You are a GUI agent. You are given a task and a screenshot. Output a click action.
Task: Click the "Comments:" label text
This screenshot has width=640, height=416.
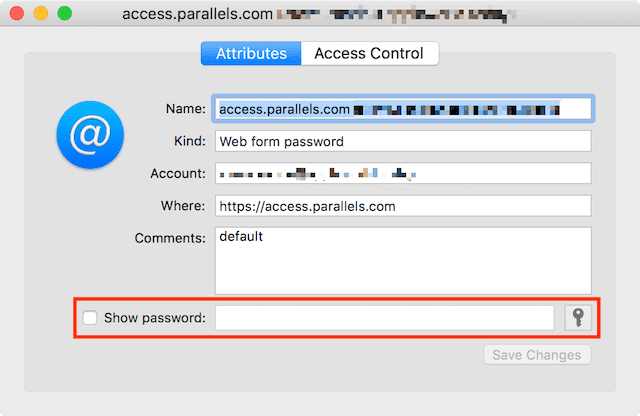coord(170,239)
